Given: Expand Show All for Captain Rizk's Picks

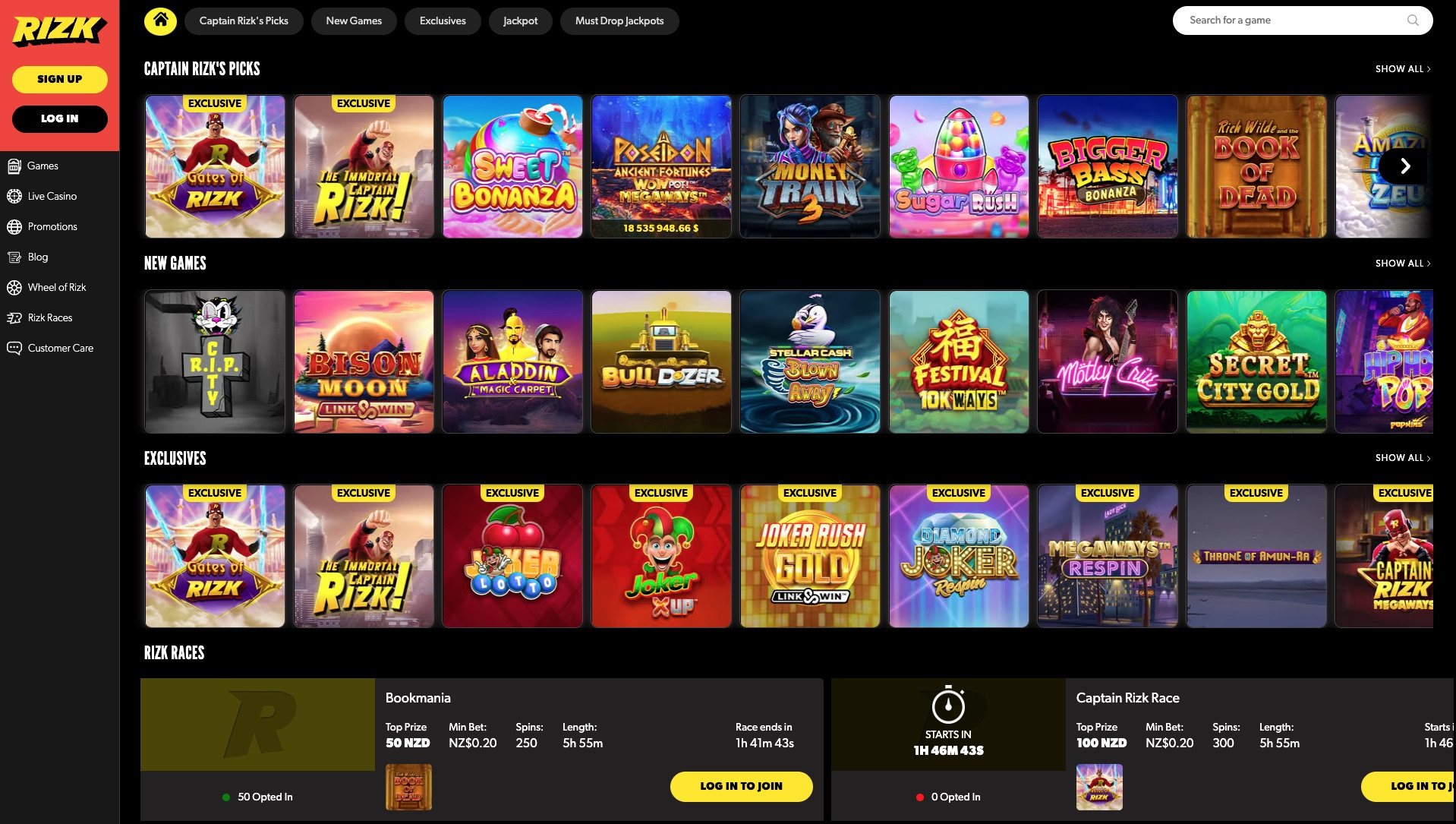Looking at the screenshot, I should 1403,69.
